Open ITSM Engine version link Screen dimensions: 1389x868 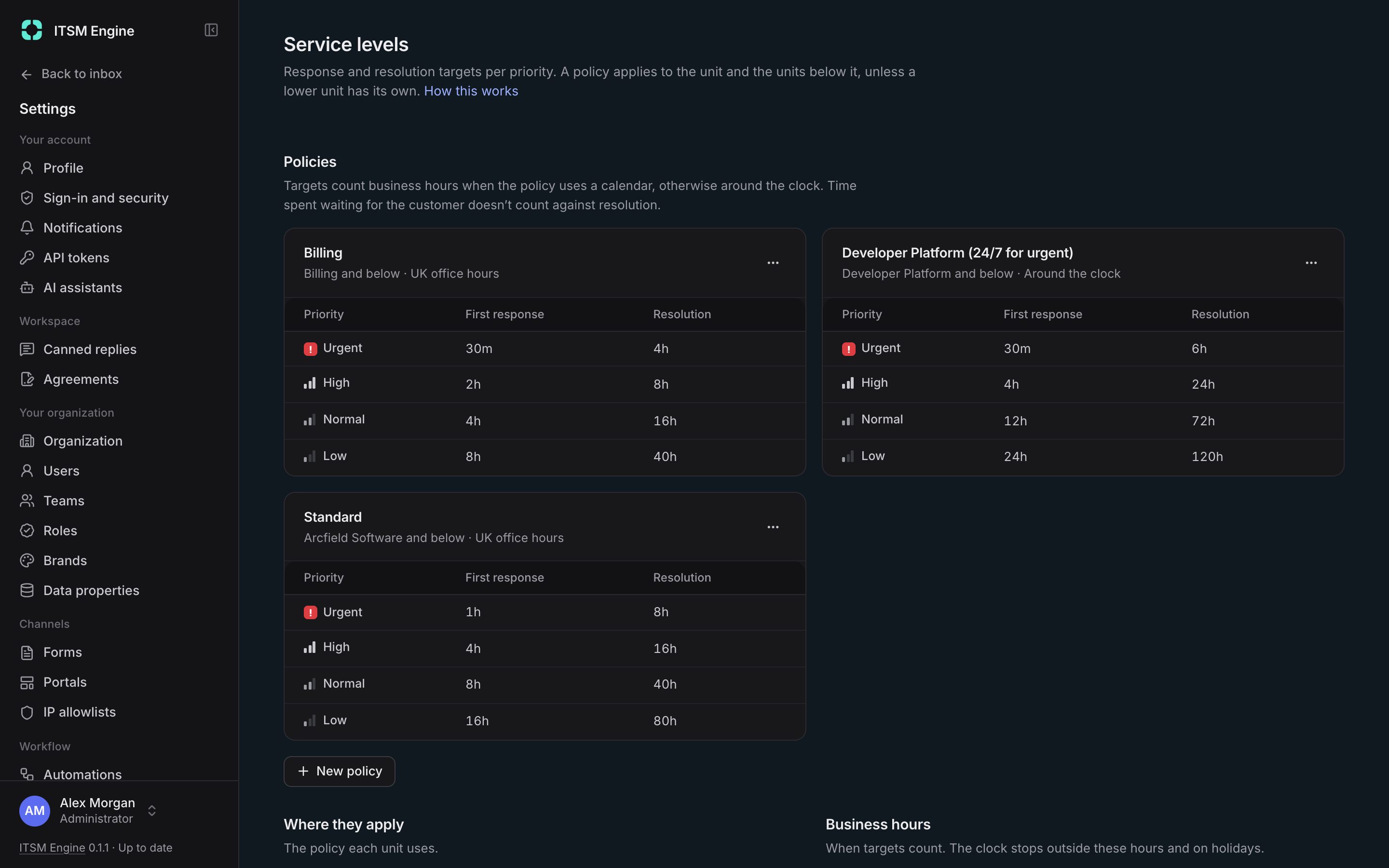(x=52, y=847)
